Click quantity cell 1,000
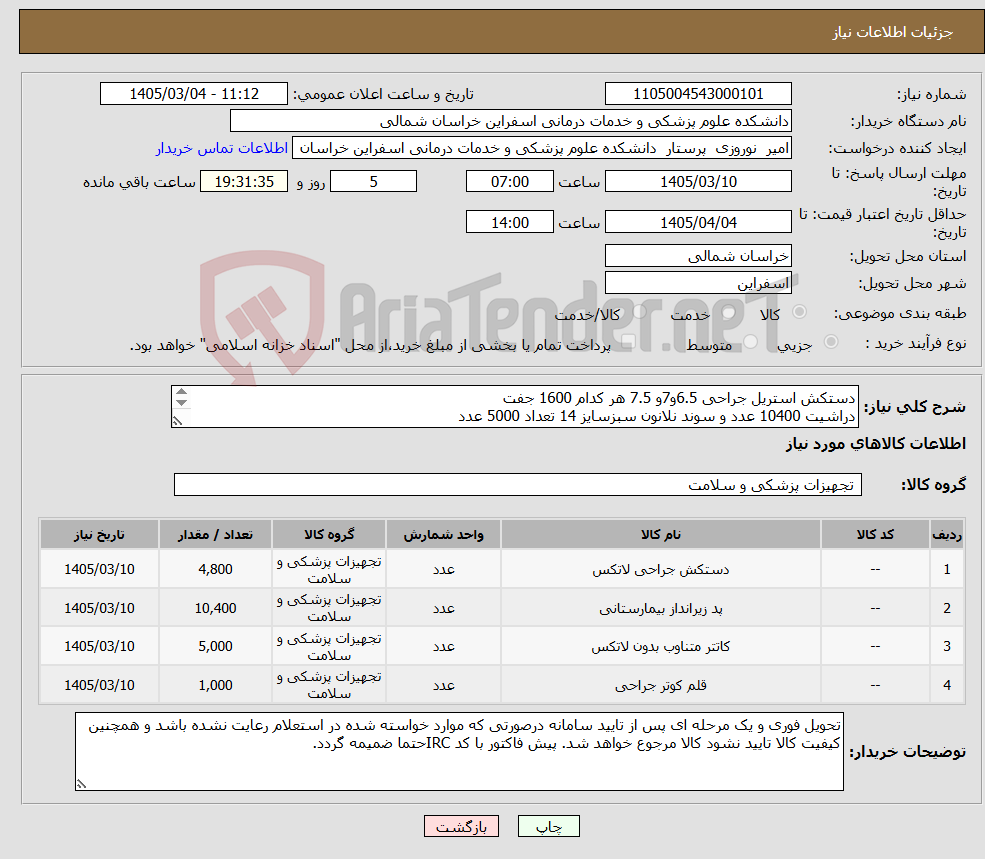Viewport: 985px width, 859px height. coord(215,685)
